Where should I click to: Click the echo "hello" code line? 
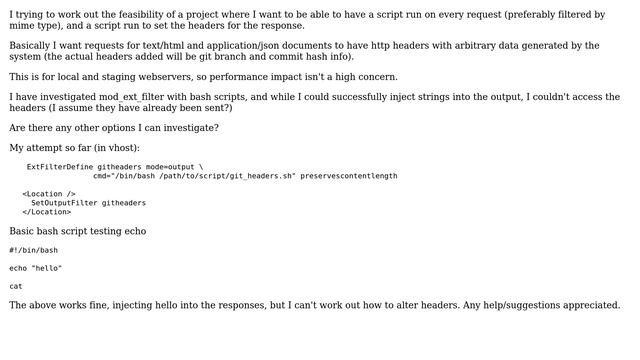tap(36, 268)
